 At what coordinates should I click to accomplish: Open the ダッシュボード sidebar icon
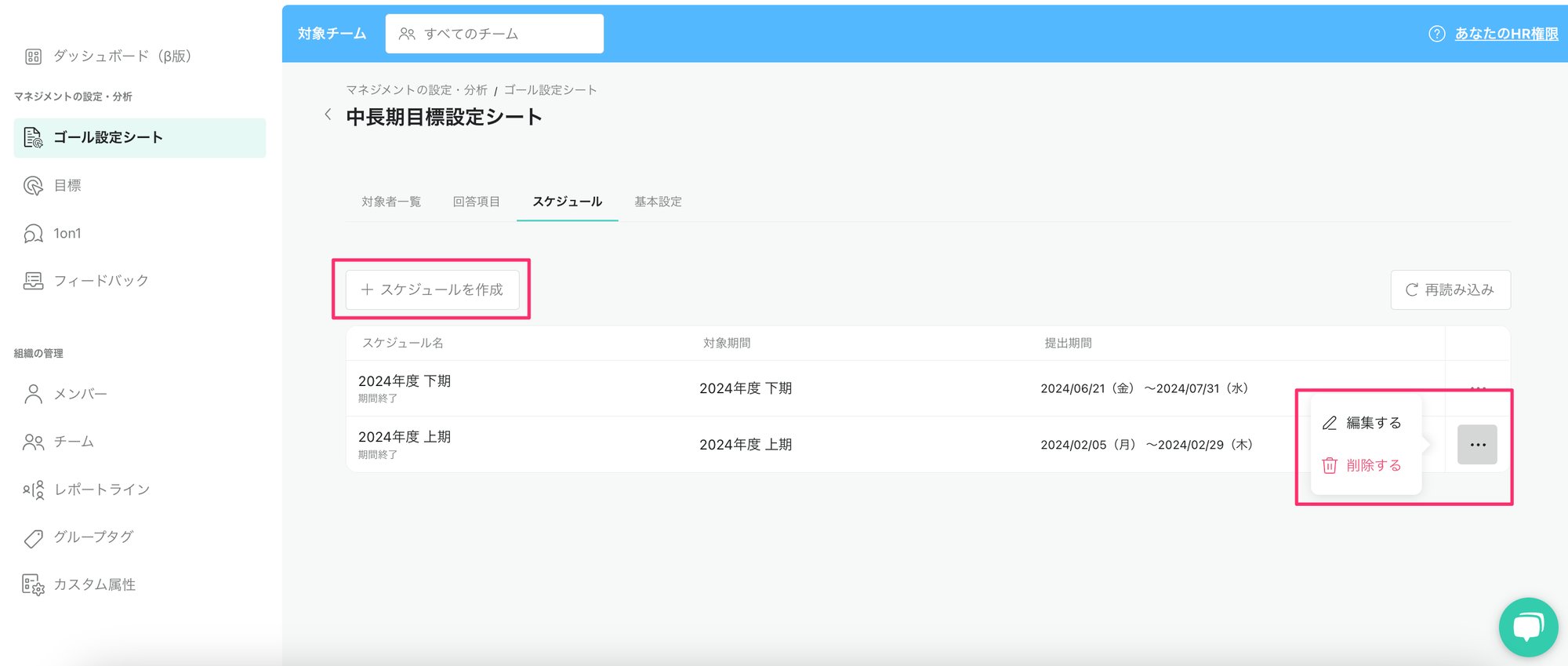click(33, 56)
